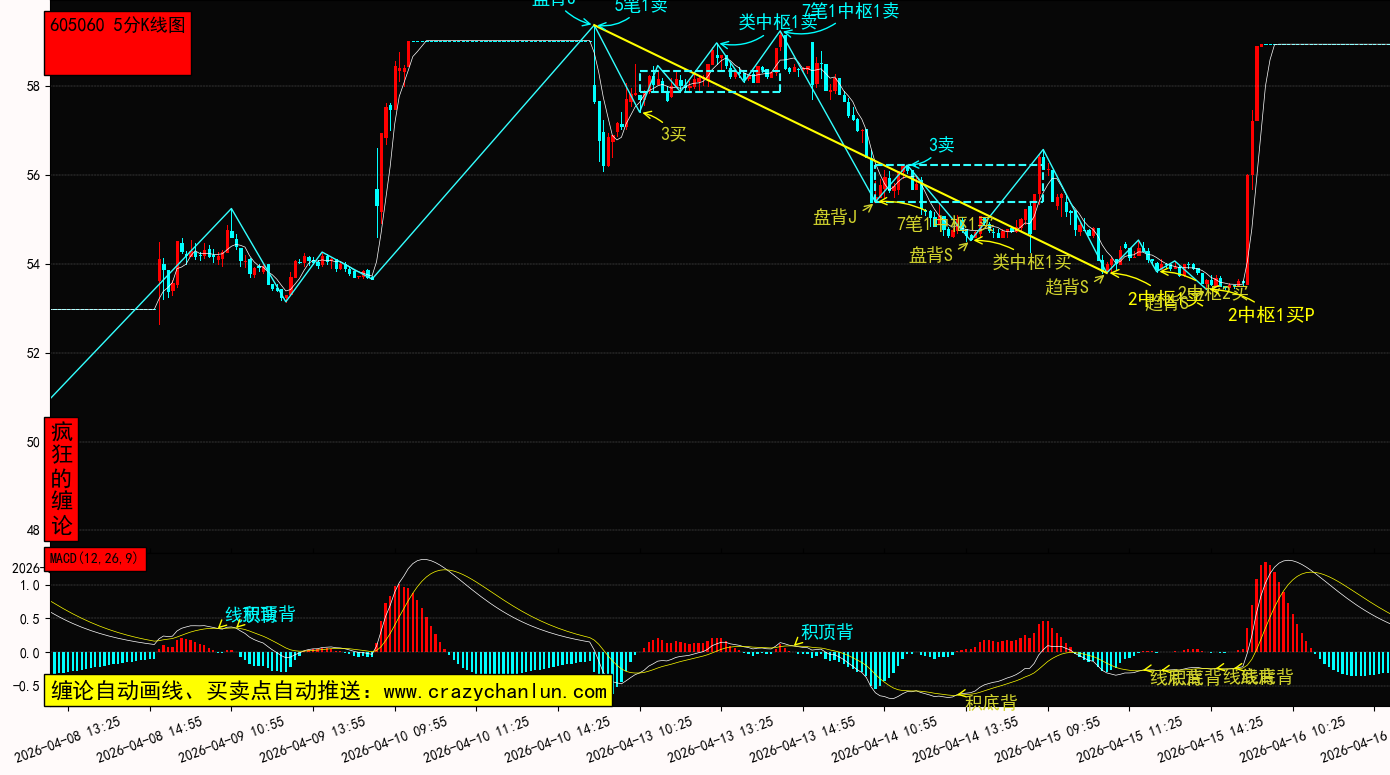
Task: Click the 趋背S trend divergence marker
Action: pyautogui.click(x=1066, y=287)
